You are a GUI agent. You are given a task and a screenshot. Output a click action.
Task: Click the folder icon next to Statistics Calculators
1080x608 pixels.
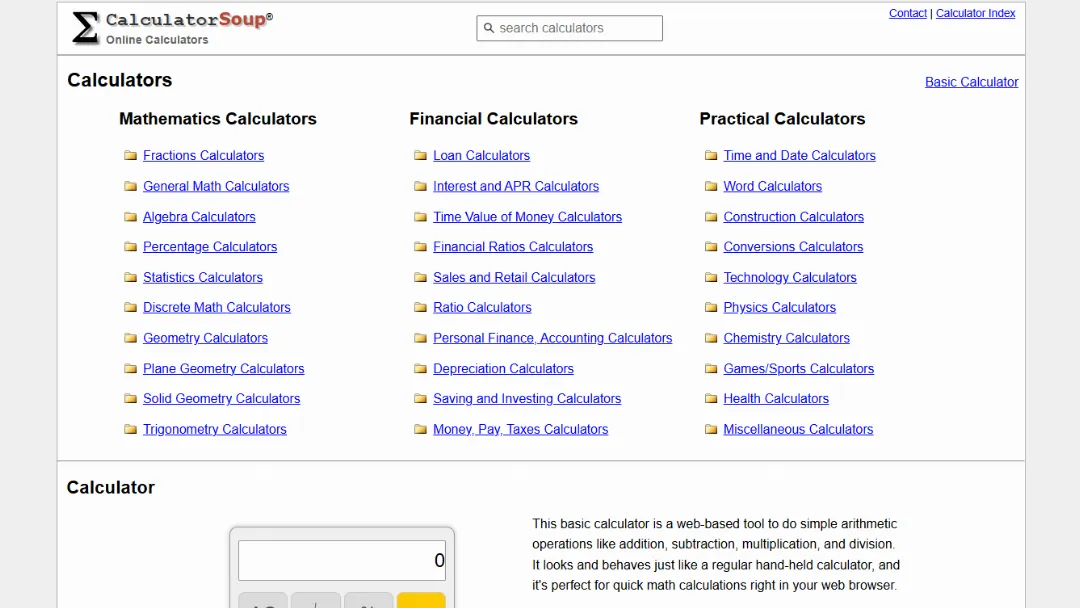click(x=130, y=277)
